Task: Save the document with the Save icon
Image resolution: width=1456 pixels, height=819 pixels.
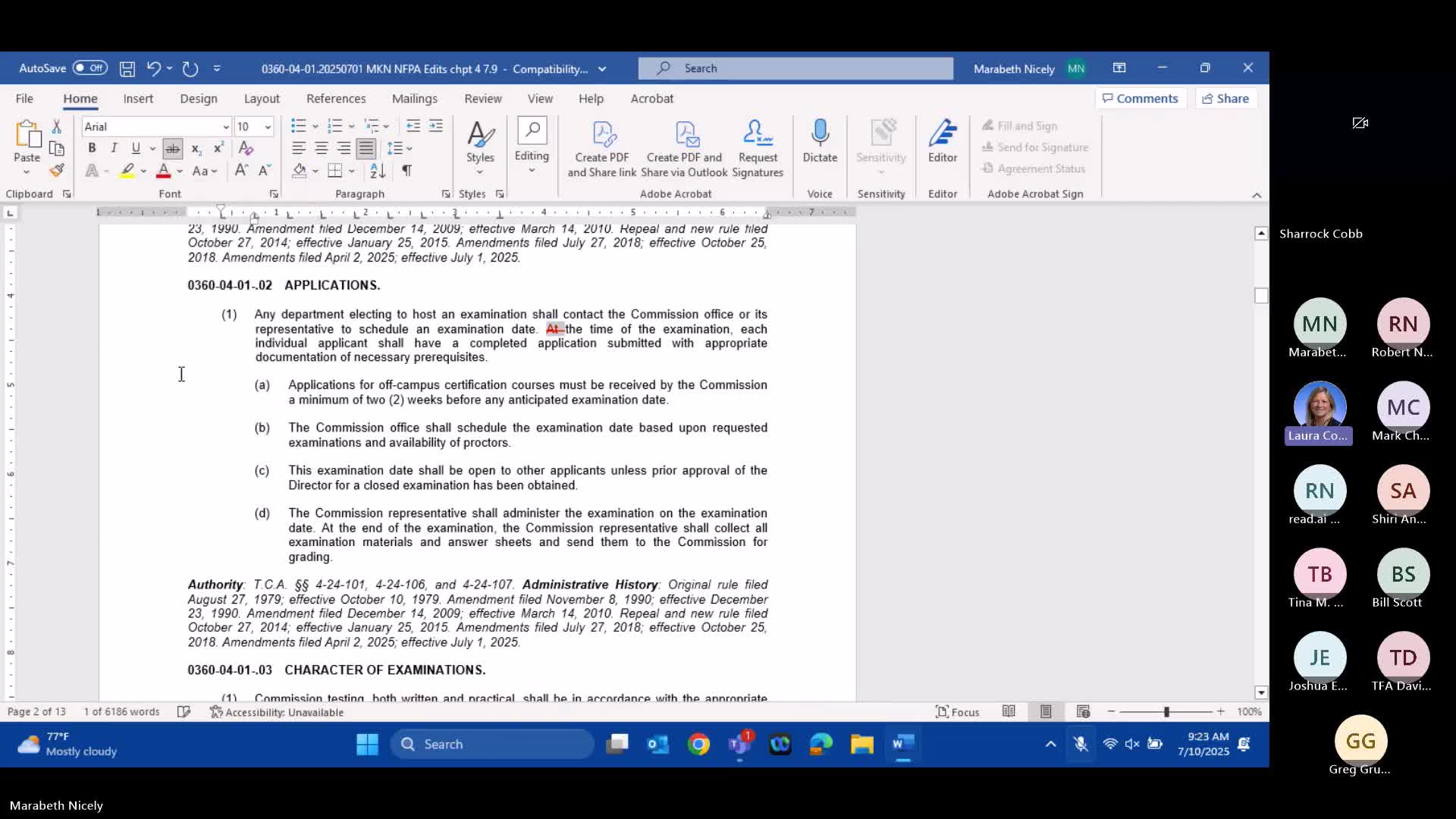Action: point(127,69)
